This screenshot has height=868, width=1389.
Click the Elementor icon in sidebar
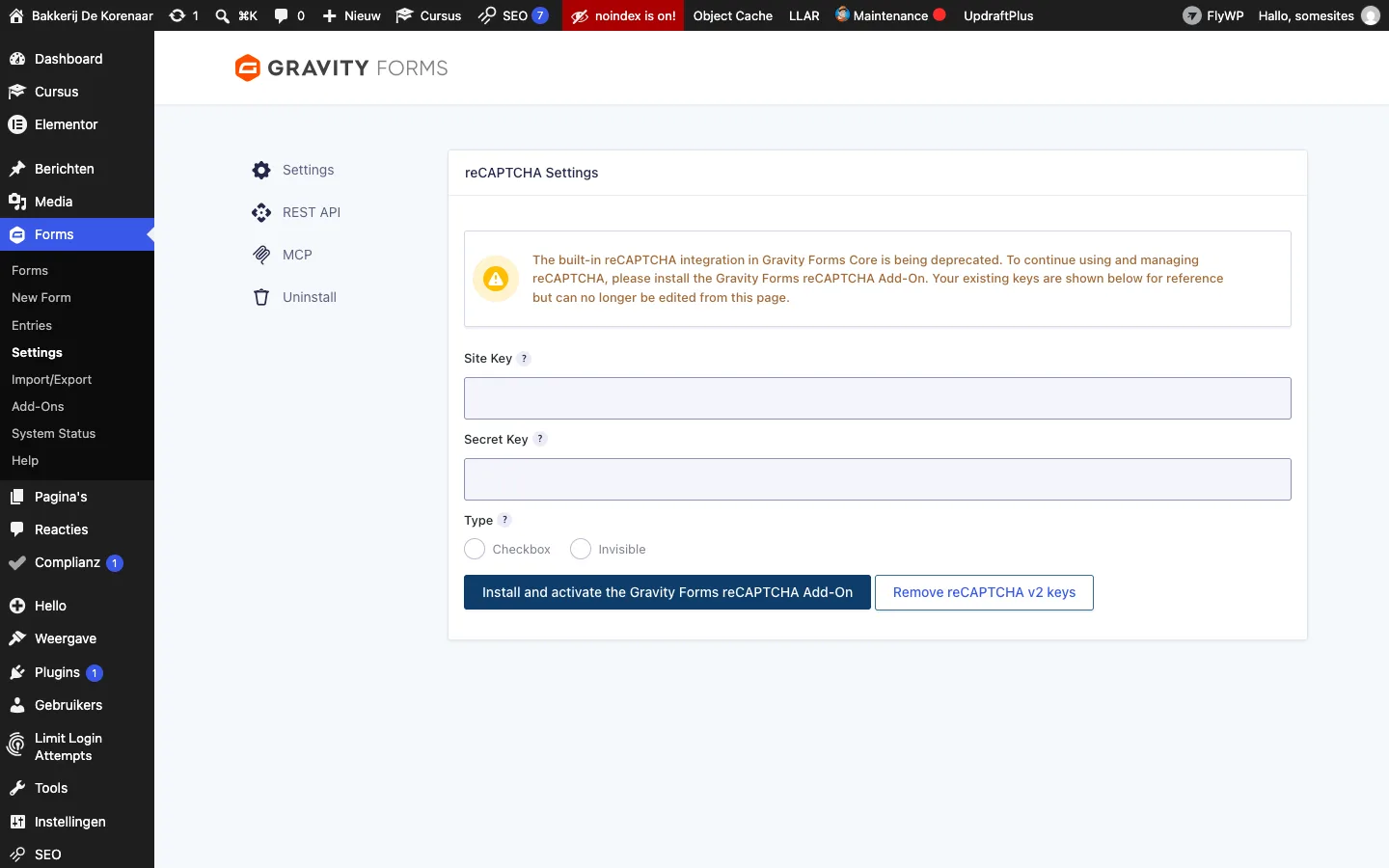point(17,124)
